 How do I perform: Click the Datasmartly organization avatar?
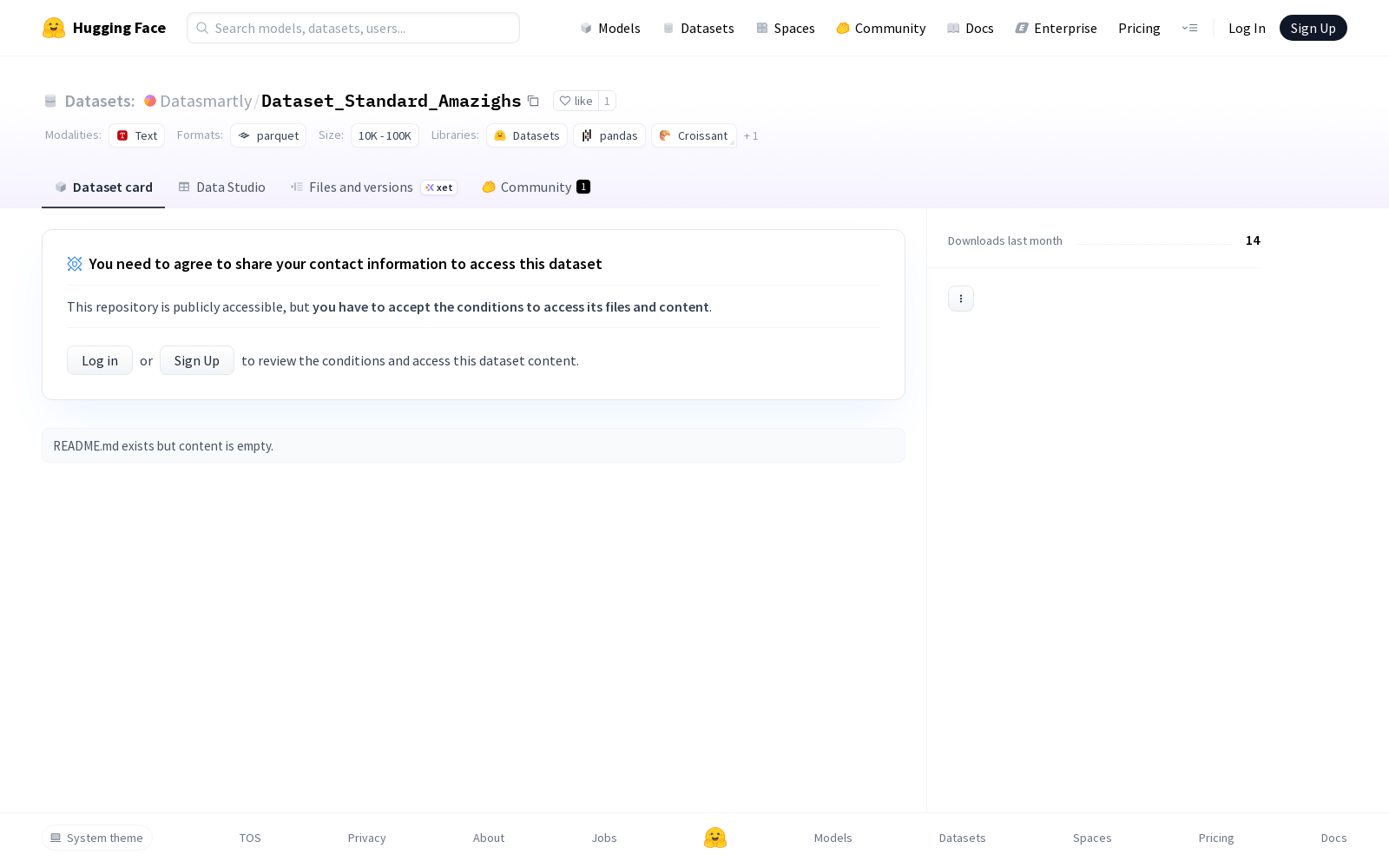[x=150, y=101]
